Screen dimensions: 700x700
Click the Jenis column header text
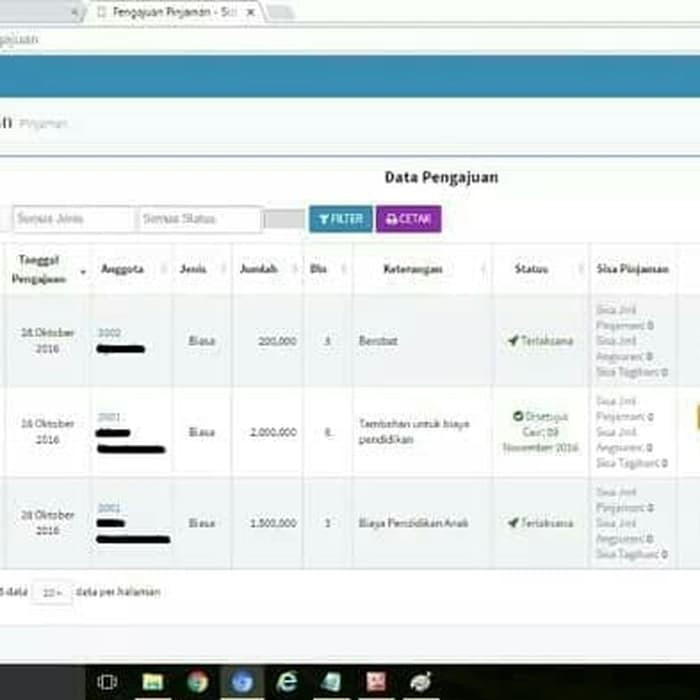point(193,269)
